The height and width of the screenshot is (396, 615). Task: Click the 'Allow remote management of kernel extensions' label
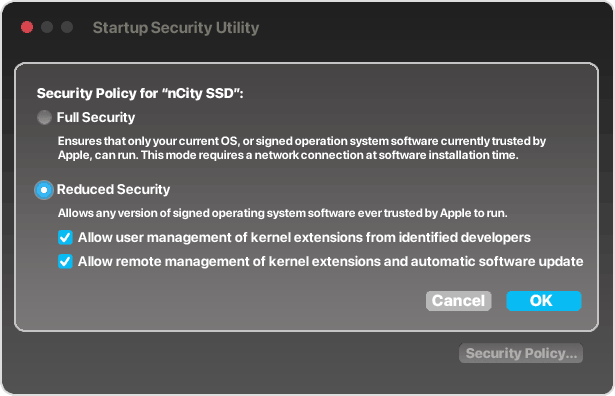click(330, 262)
